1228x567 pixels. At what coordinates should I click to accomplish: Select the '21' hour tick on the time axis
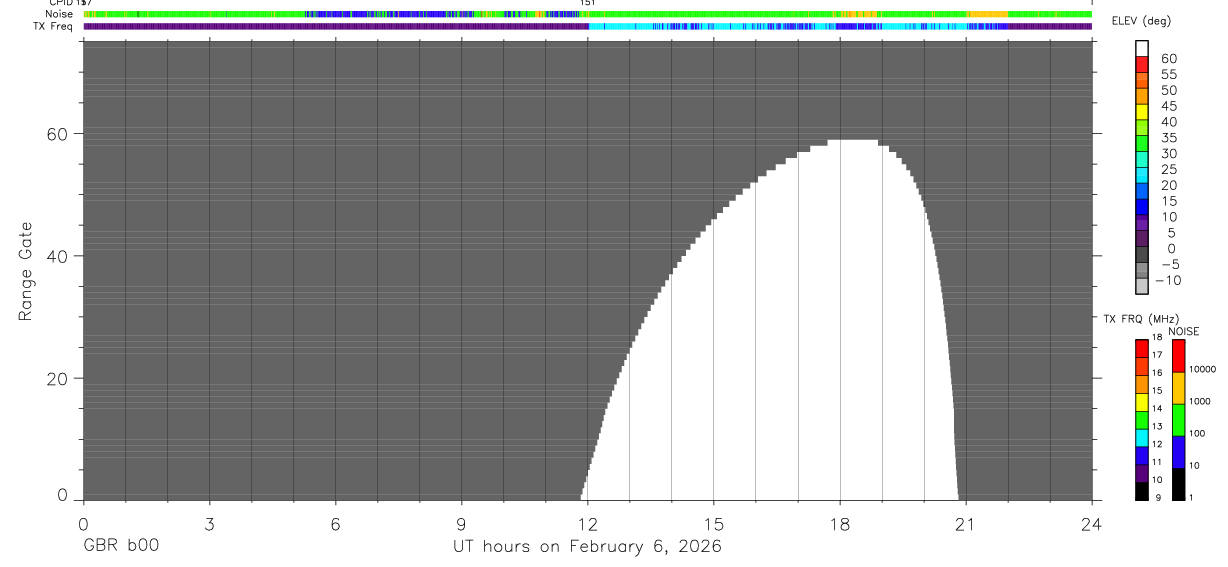click(x=966, y=524)
